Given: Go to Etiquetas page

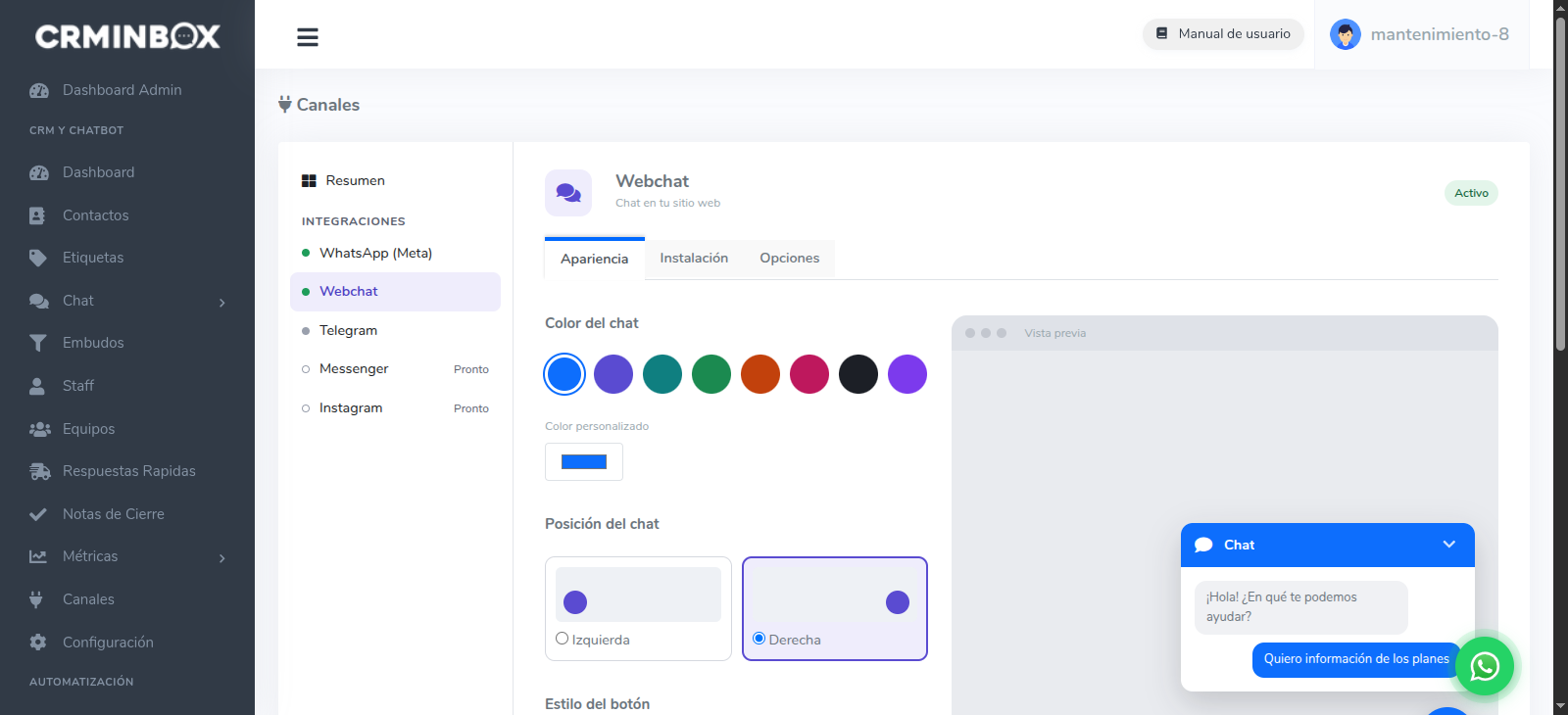Looking at the screenshot, I should click(93, 258).
